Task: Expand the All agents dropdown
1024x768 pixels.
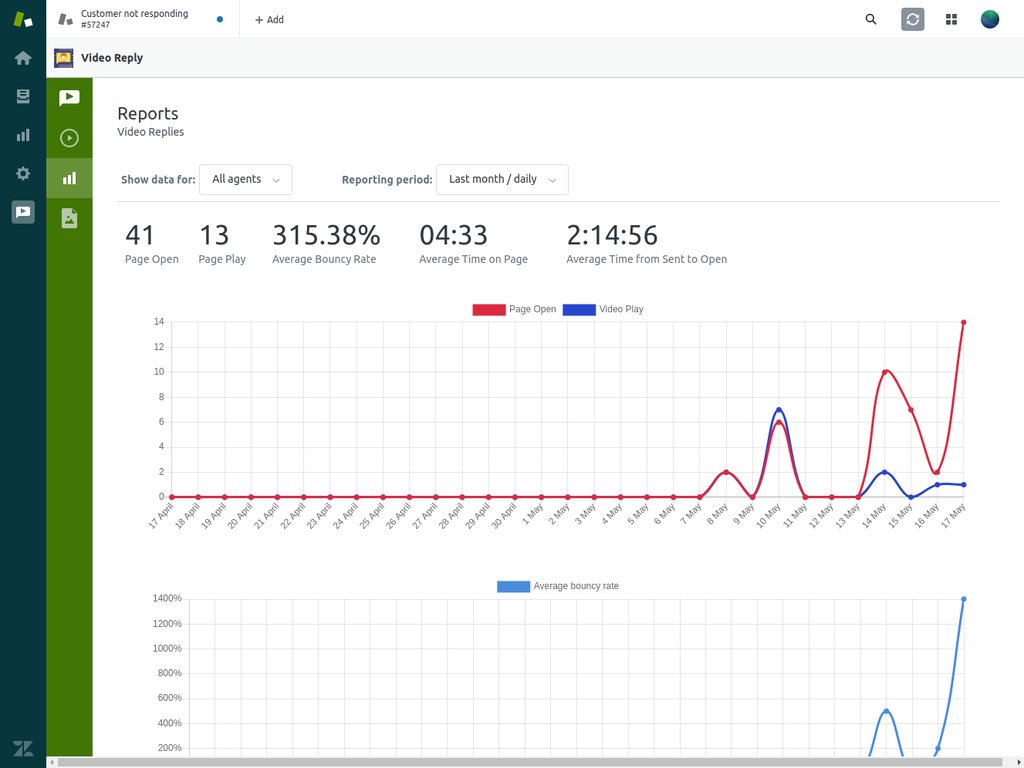Action: (x=246, y=180)
